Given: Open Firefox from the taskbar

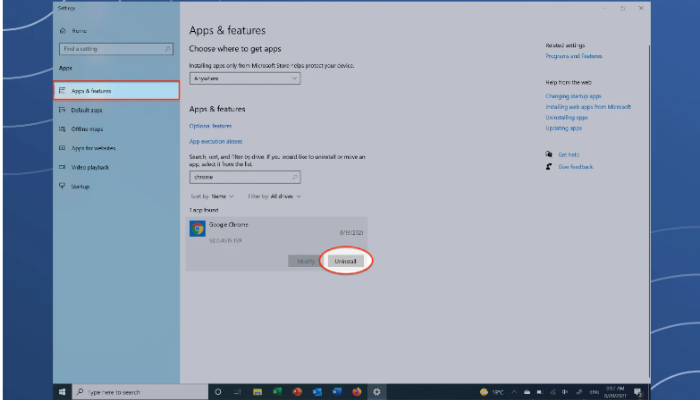Looking at the screenshot, I should [x=357, y=392].
